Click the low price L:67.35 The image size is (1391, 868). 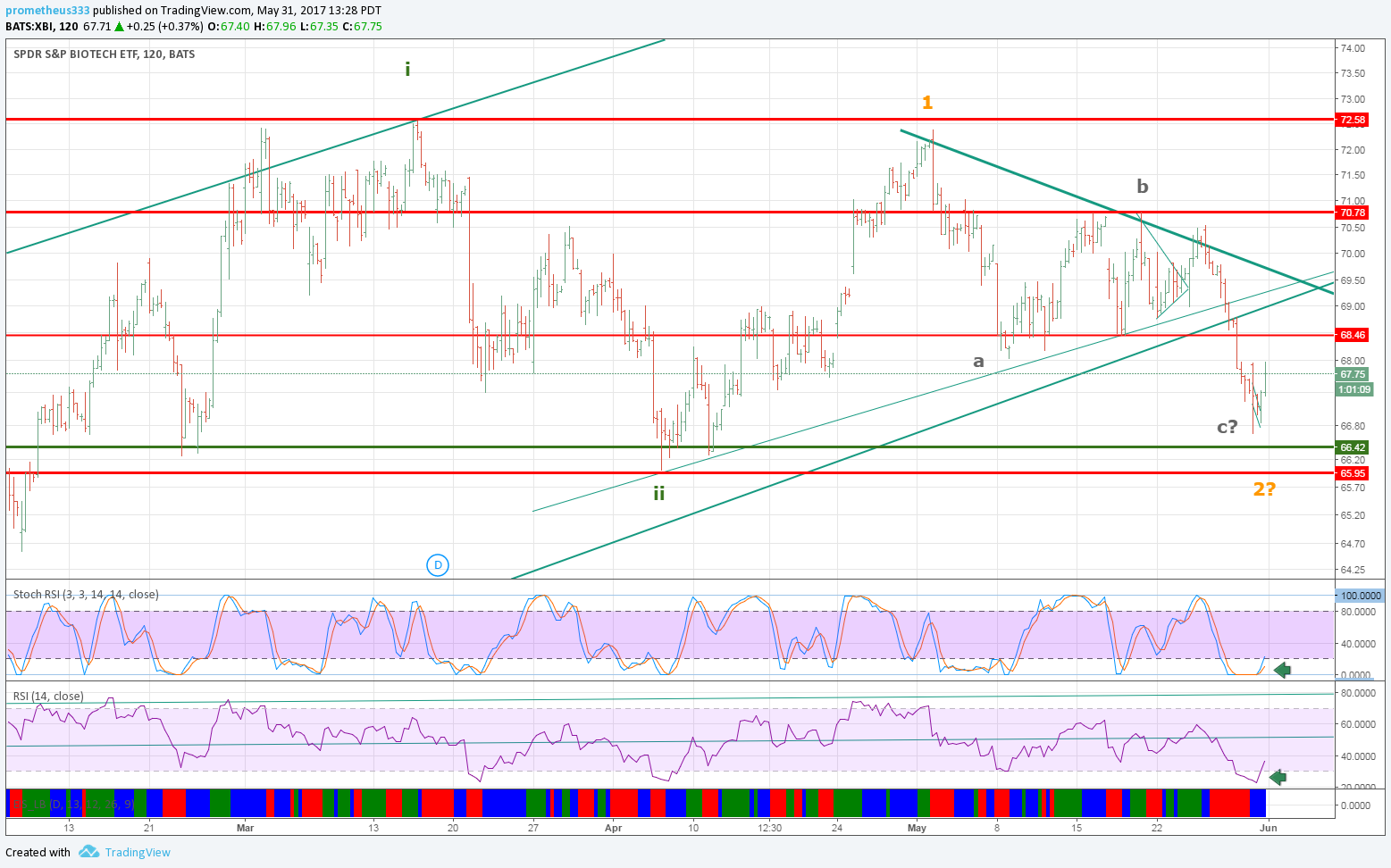tap(319, 27)
